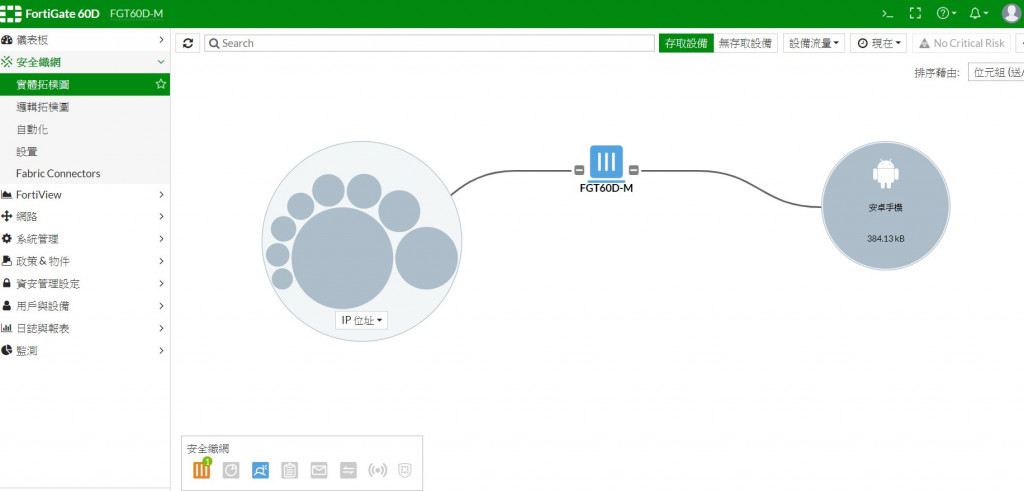The width and height of the screenshot is (1024, 491).
Task: Open the 排序藉由 sort combo box
Action: [x=996, y=72]
